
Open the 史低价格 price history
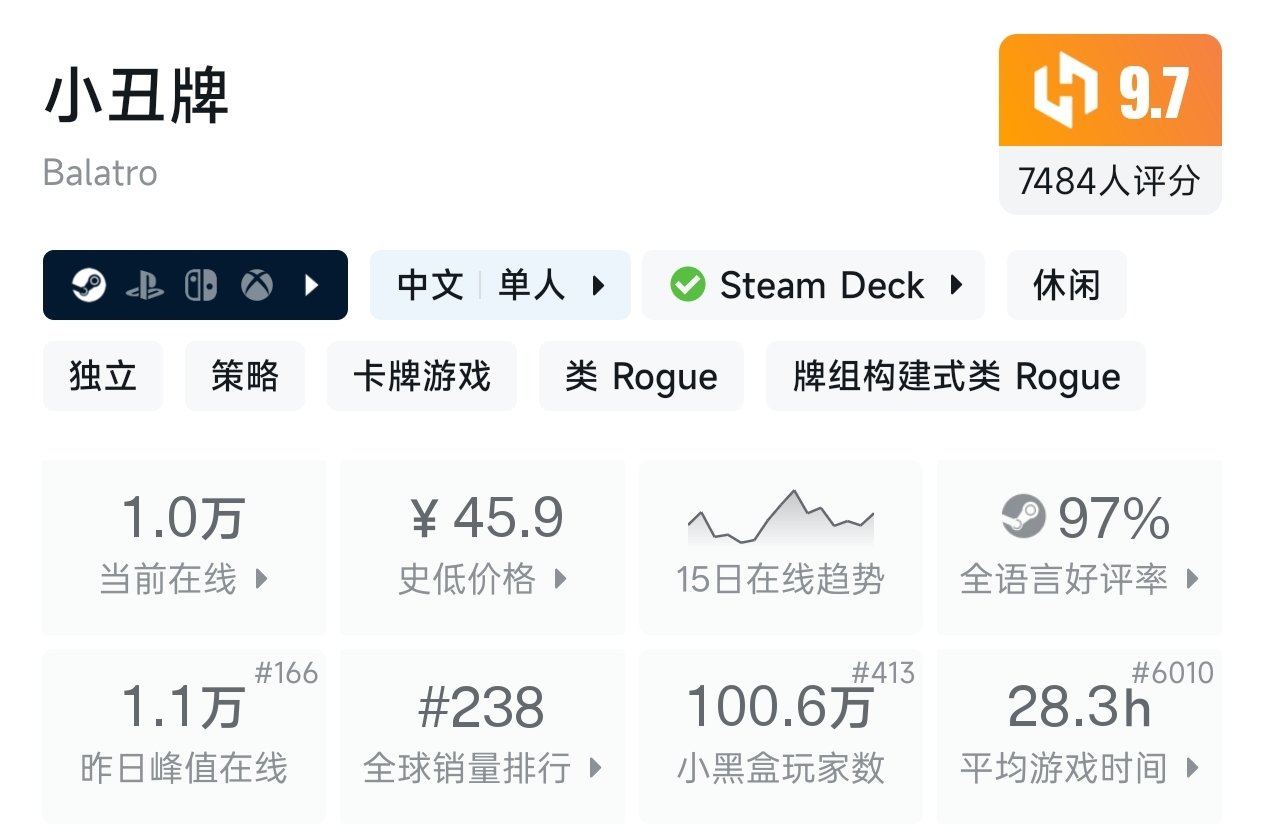[483, 546]
